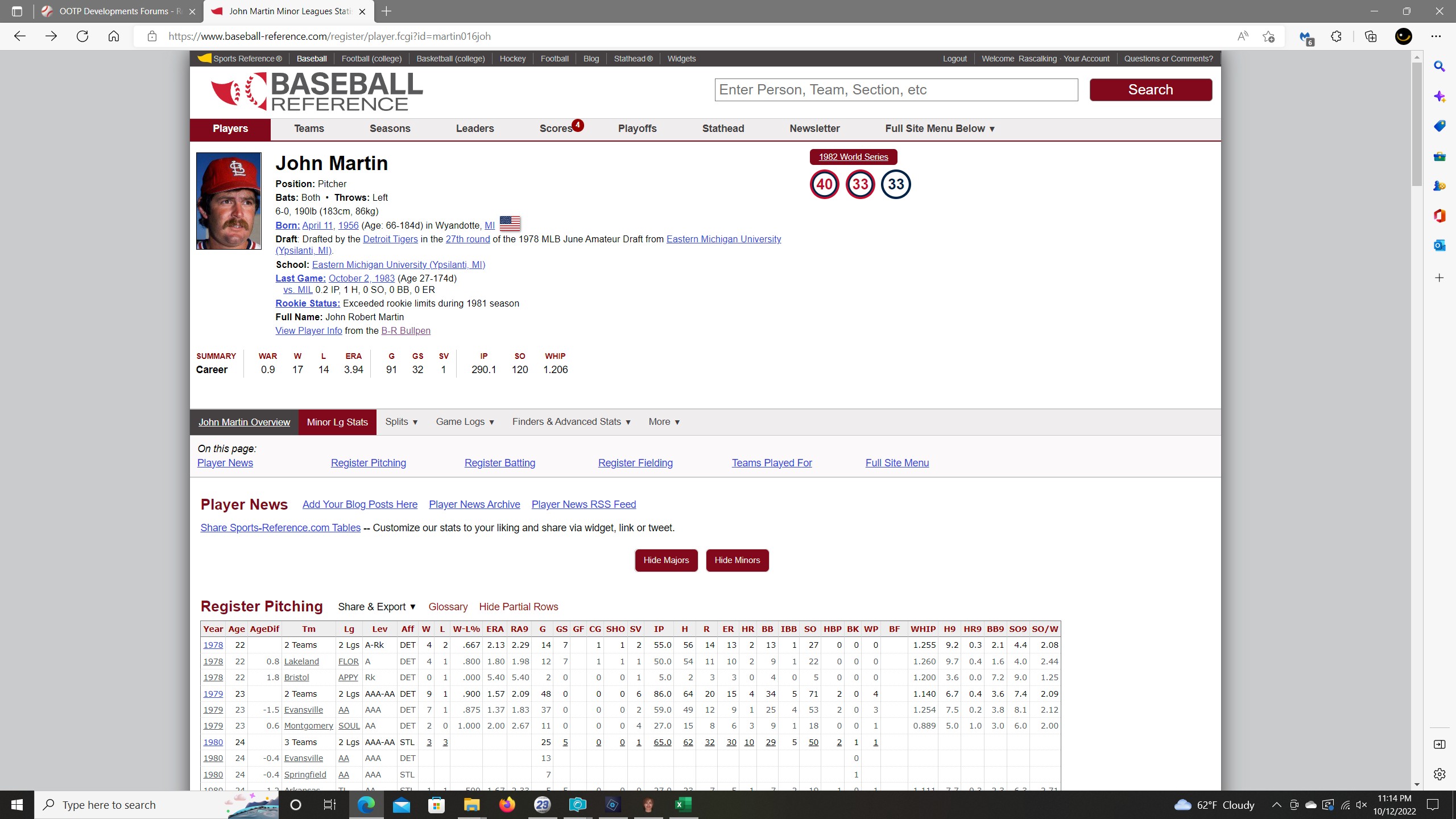This screenshot has width=1456, height=819.
Task: Open Firefox from the taskbar
Action: coord(507,804)
